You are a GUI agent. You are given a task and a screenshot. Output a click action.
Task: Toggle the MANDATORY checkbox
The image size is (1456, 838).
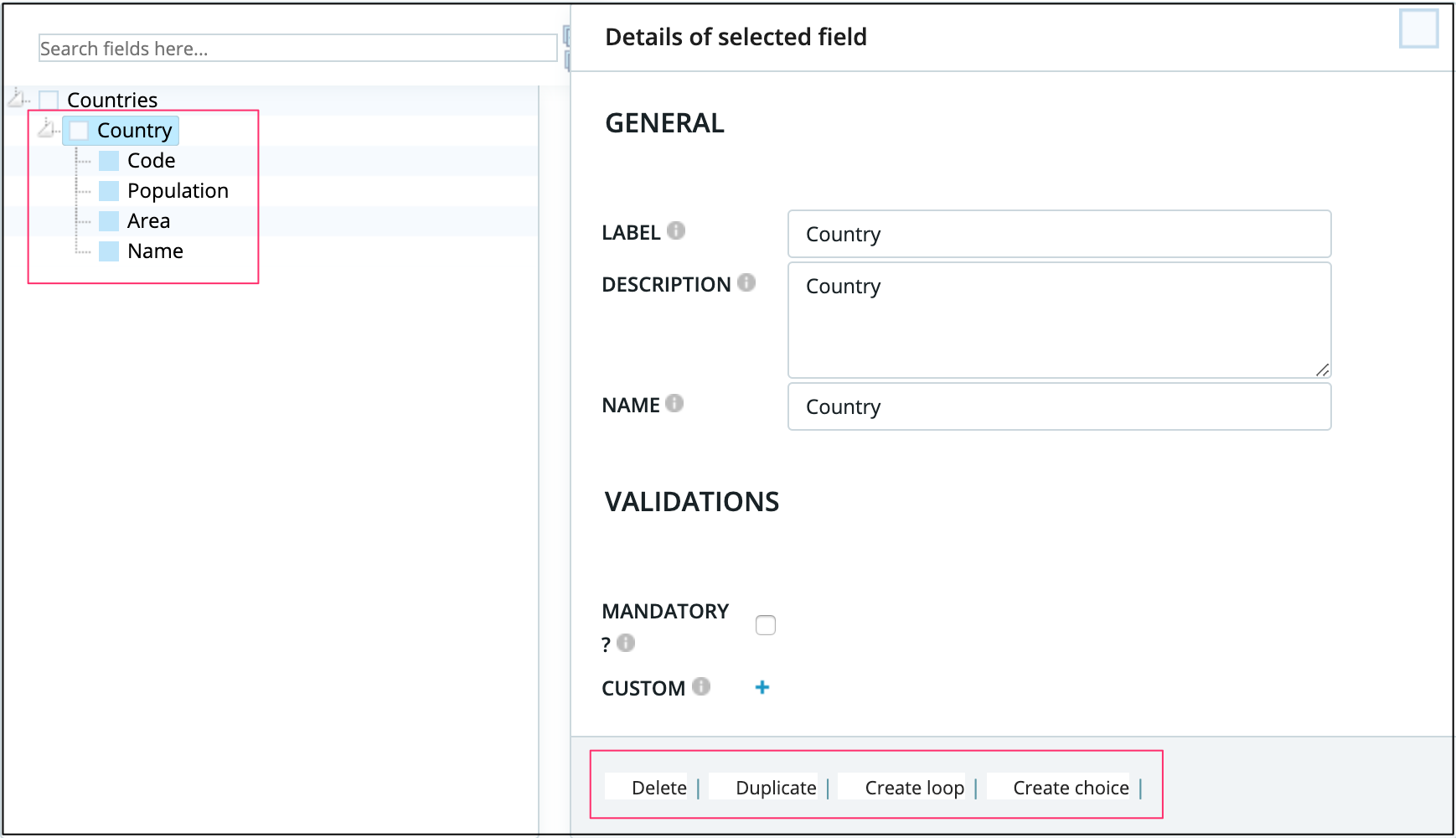tap(766, 625)
